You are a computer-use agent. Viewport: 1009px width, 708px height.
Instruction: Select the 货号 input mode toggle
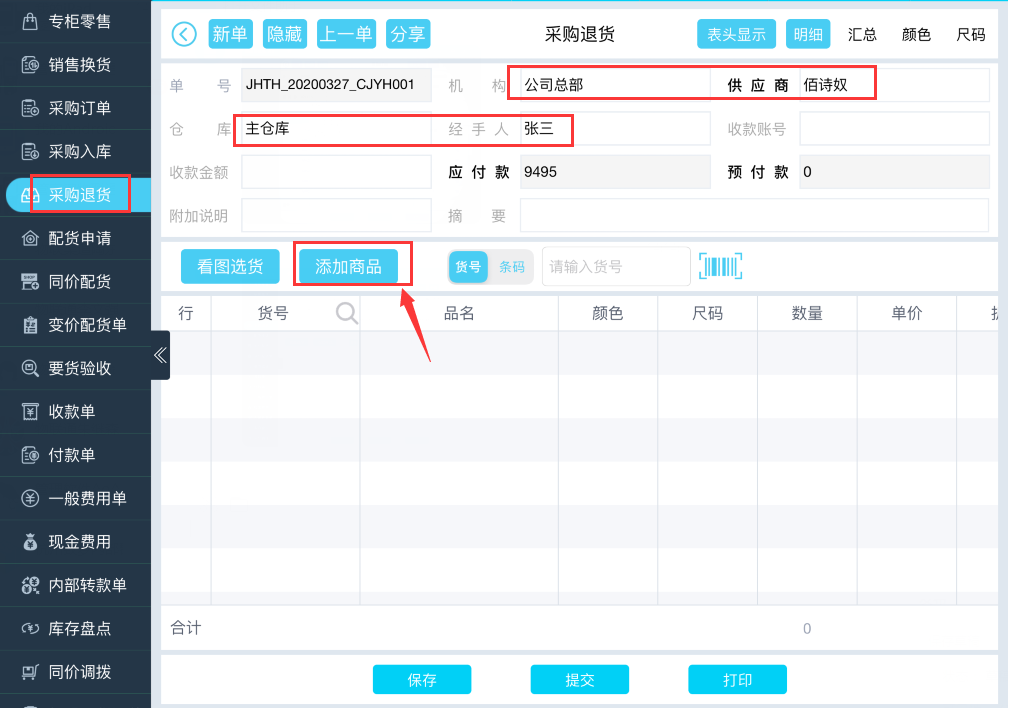click(x=468, y=267)
